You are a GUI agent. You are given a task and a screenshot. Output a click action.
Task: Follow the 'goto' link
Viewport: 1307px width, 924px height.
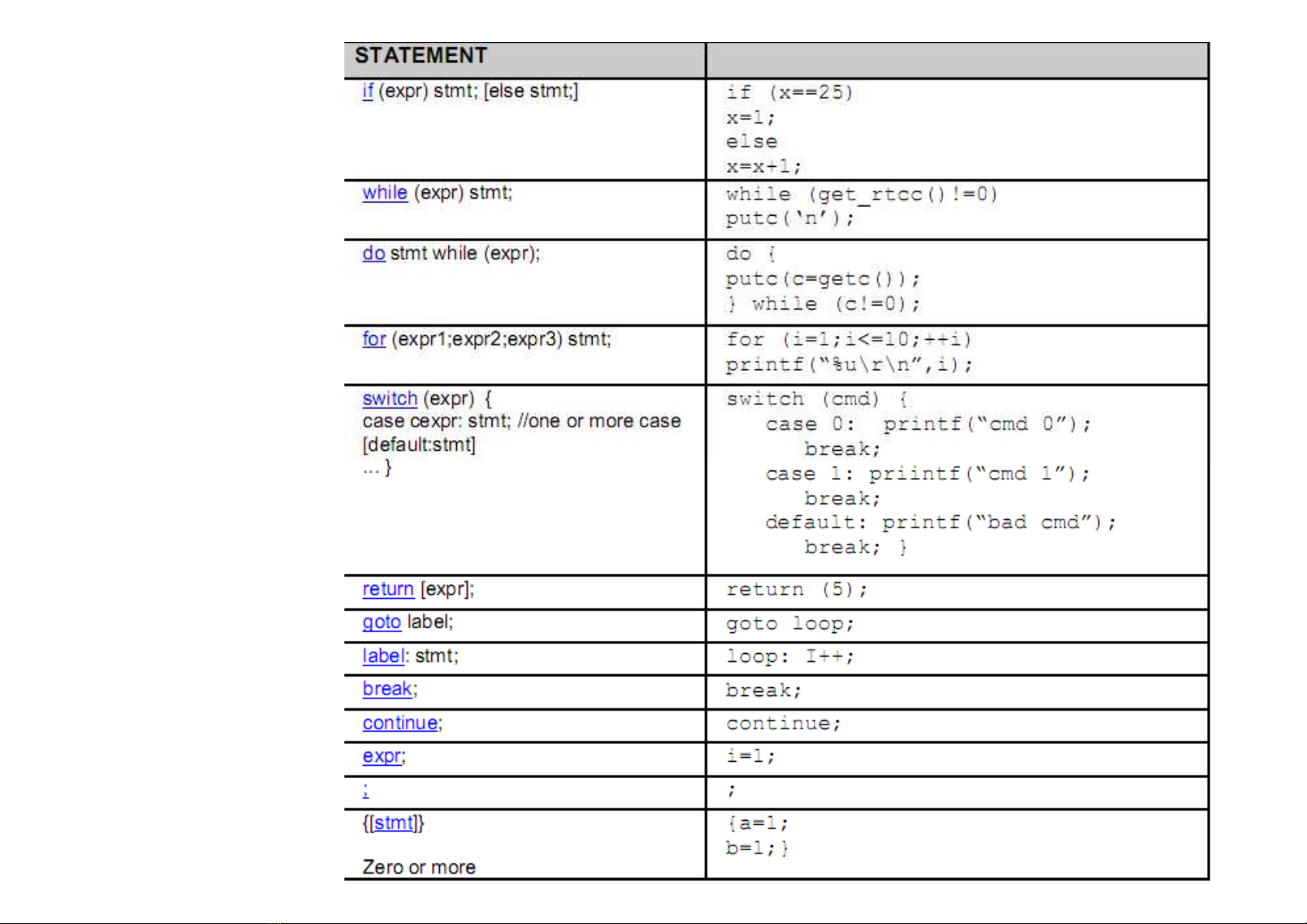coord(381,622)
